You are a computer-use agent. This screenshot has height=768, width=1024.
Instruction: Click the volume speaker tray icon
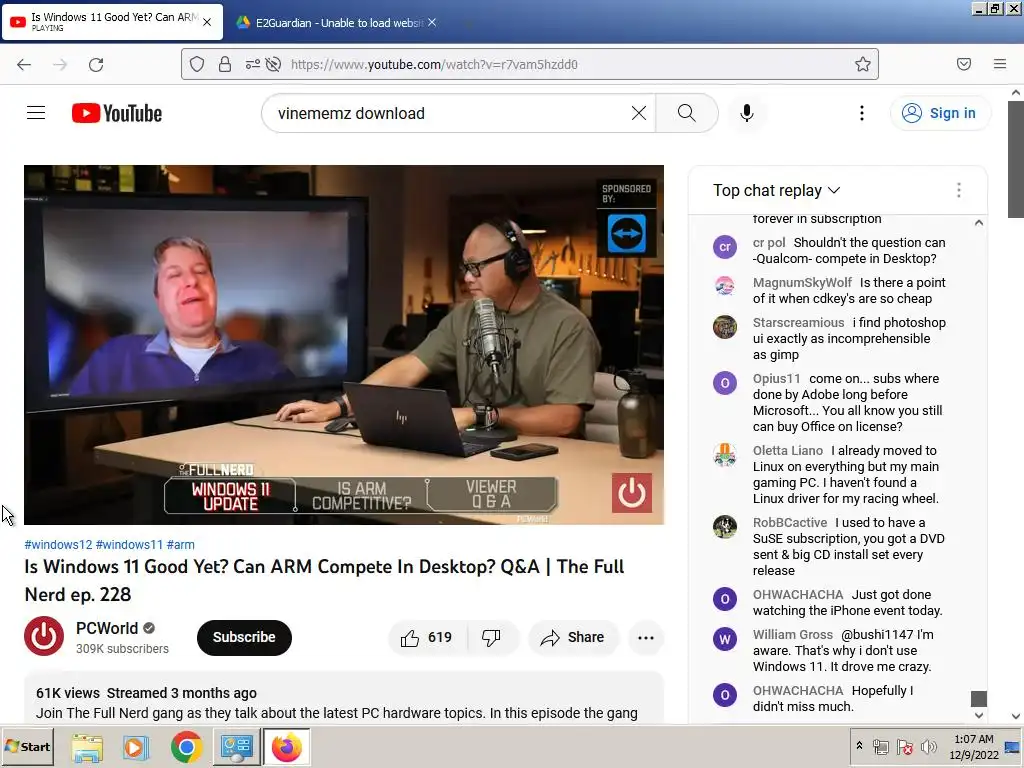929,746
